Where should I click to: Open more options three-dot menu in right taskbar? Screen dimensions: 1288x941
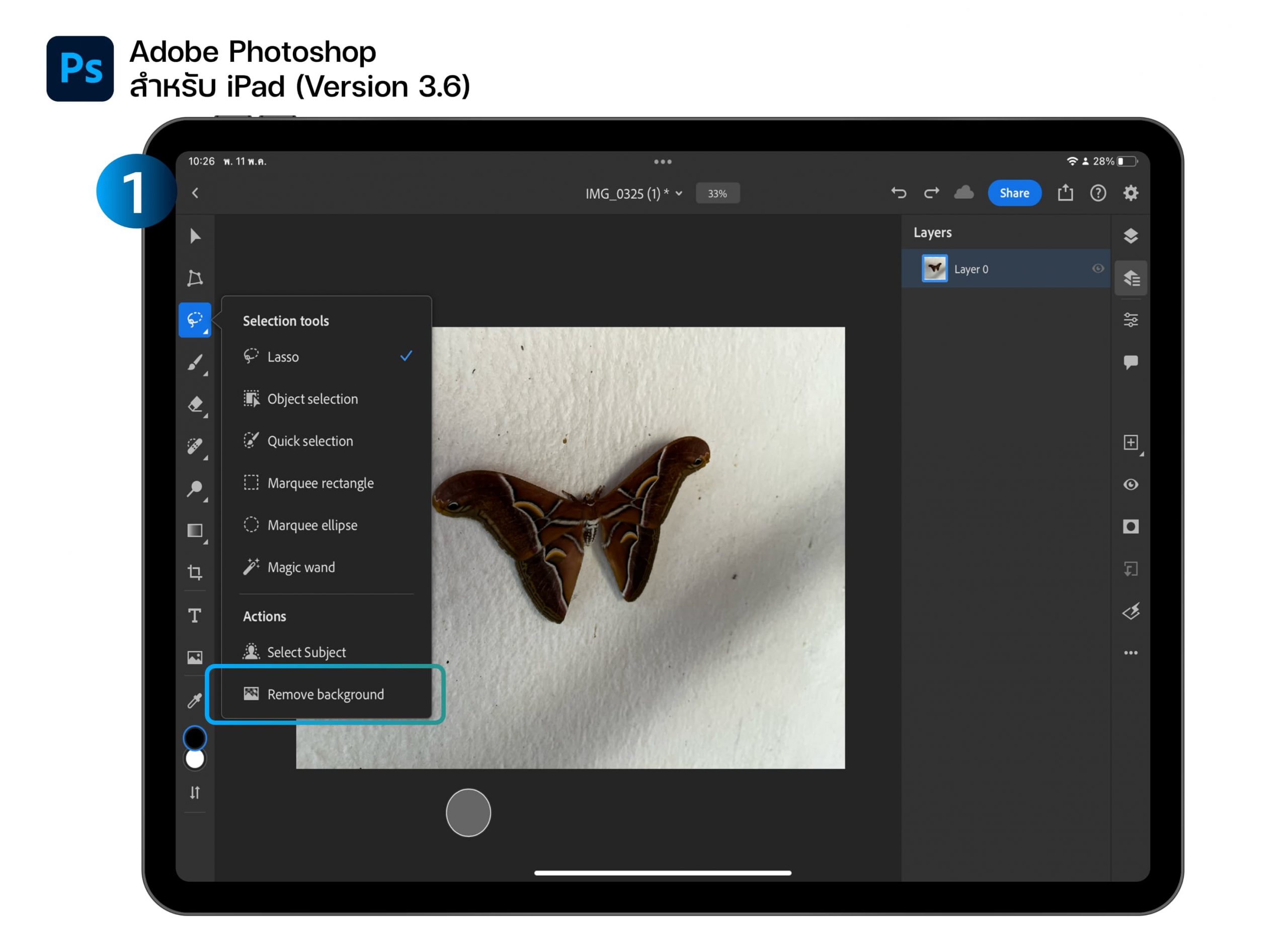(1132, 653)
